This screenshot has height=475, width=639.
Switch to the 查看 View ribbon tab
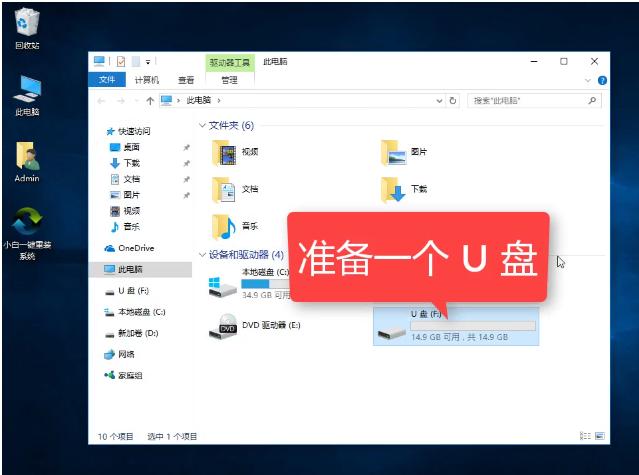pos(186,80)
